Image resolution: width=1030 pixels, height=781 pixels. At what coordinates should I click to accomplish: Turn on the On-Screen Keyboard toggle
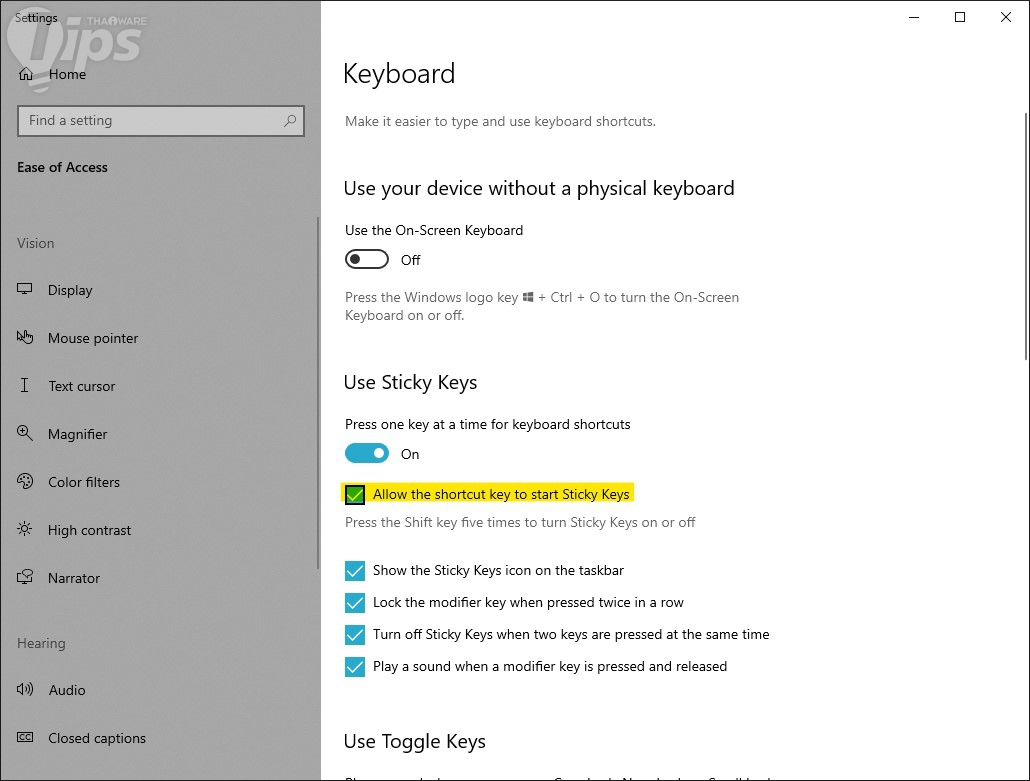tap(367, 260)
